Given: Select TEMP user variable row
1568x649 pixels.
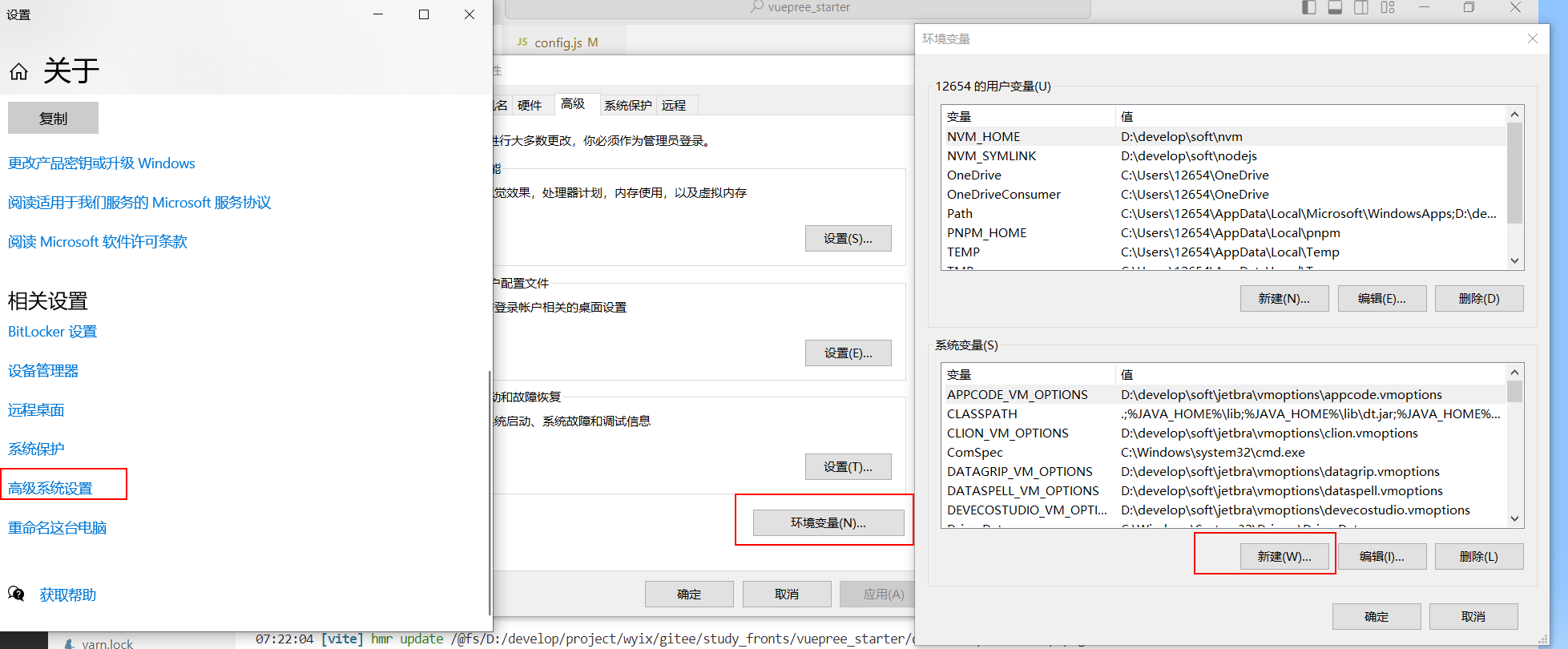Looking at the screenshot, I should pyautogui.click(x=1224, y=252).
